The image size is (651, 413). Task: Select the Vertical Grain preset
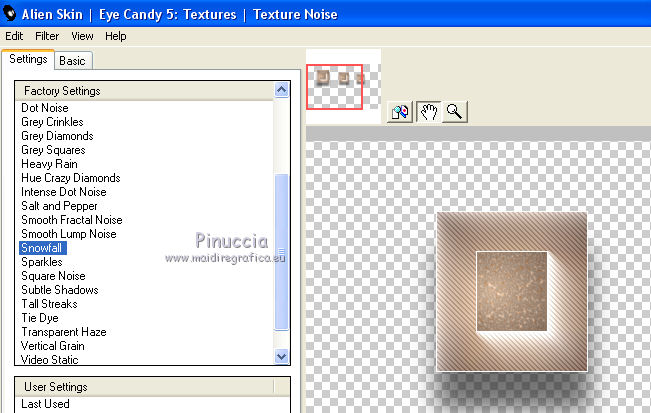[53, 346]
